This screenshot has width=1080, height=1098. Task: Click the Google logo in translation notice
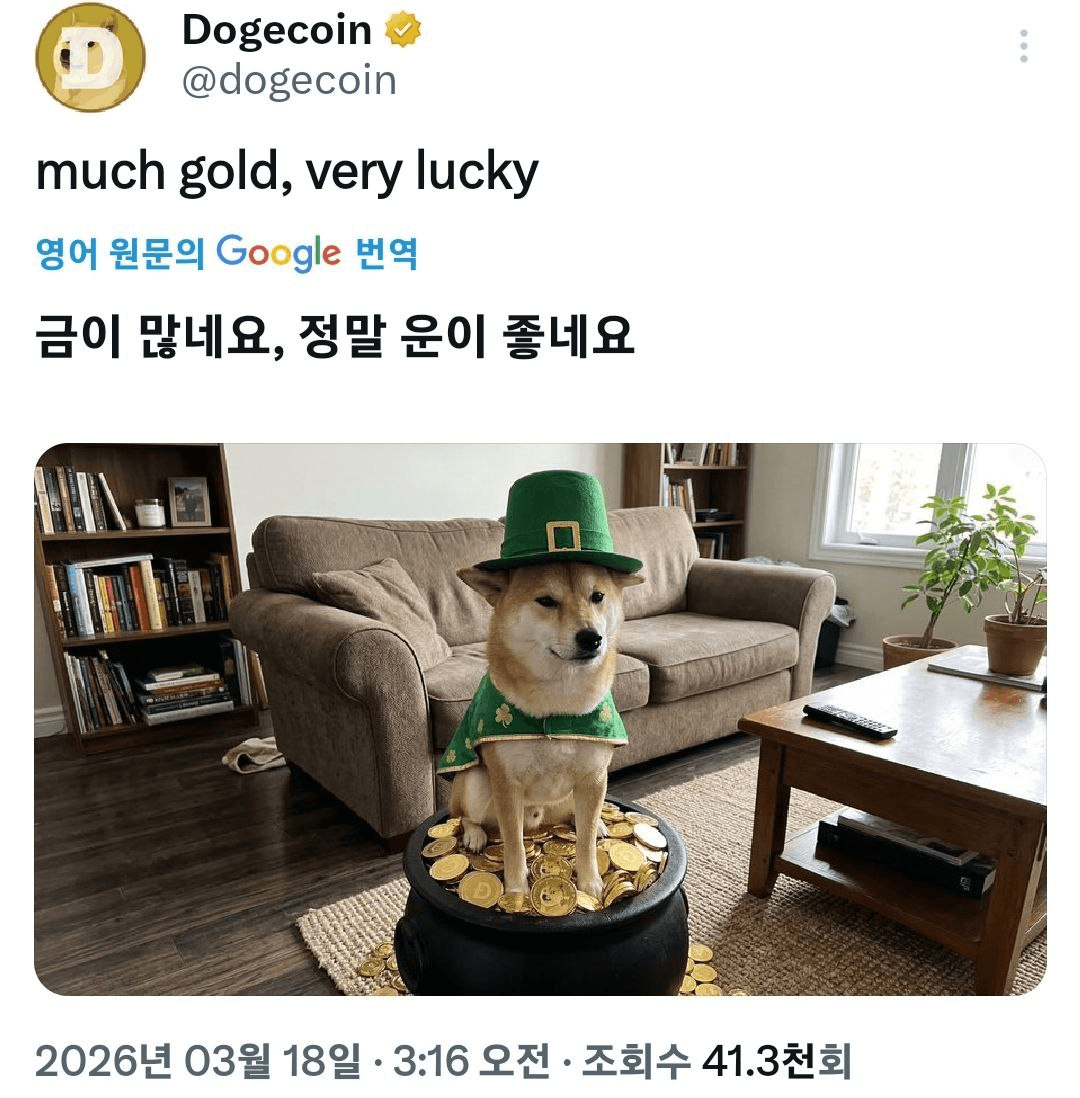pyautogui.click(x=278, y=253)
